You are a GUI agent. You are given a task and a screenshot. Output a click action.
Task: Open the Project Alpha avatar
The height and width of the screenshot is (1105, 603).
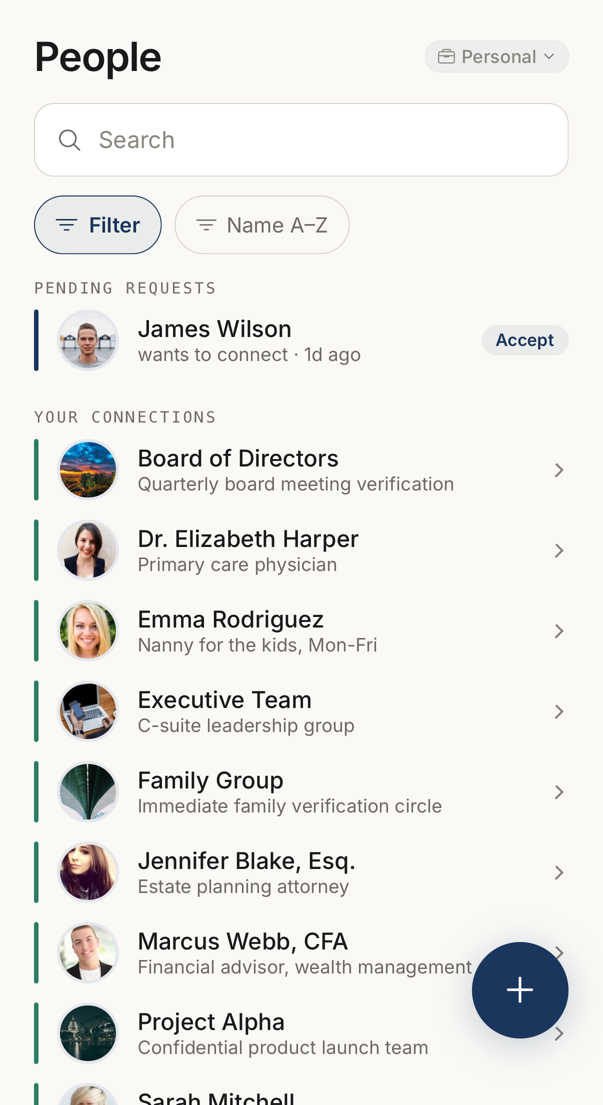[88, 1032]
